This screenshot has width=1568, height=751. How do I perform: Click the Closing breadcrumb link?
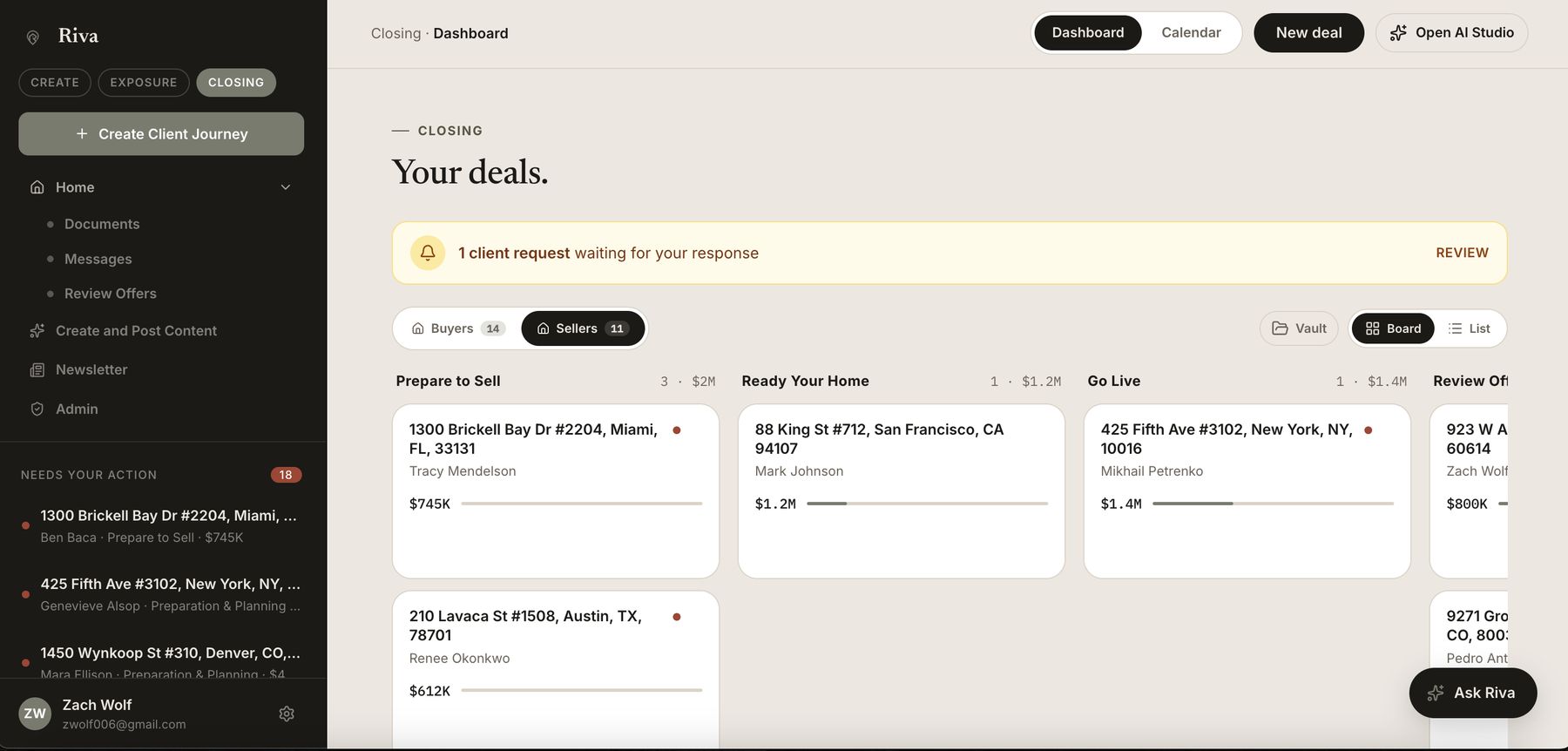coord(395,33)
